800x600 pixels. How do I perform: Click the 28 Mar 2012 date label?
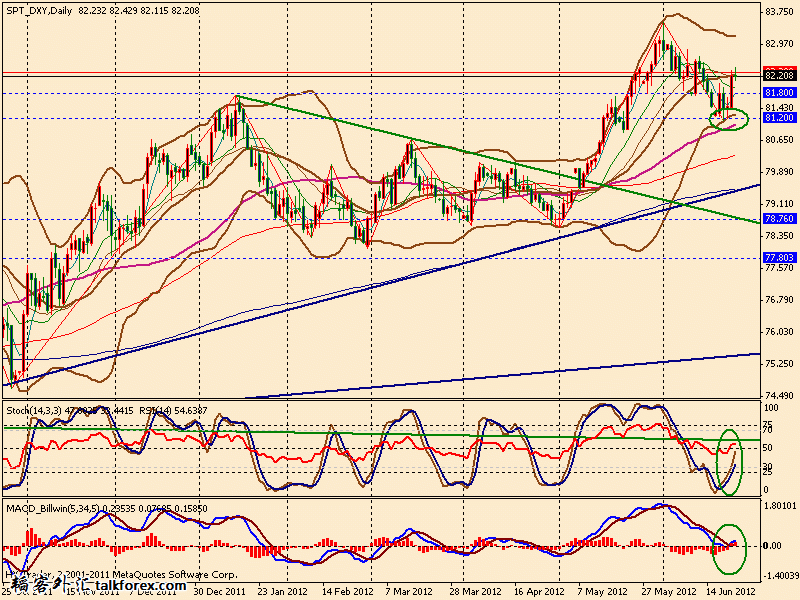pos(476,592)
